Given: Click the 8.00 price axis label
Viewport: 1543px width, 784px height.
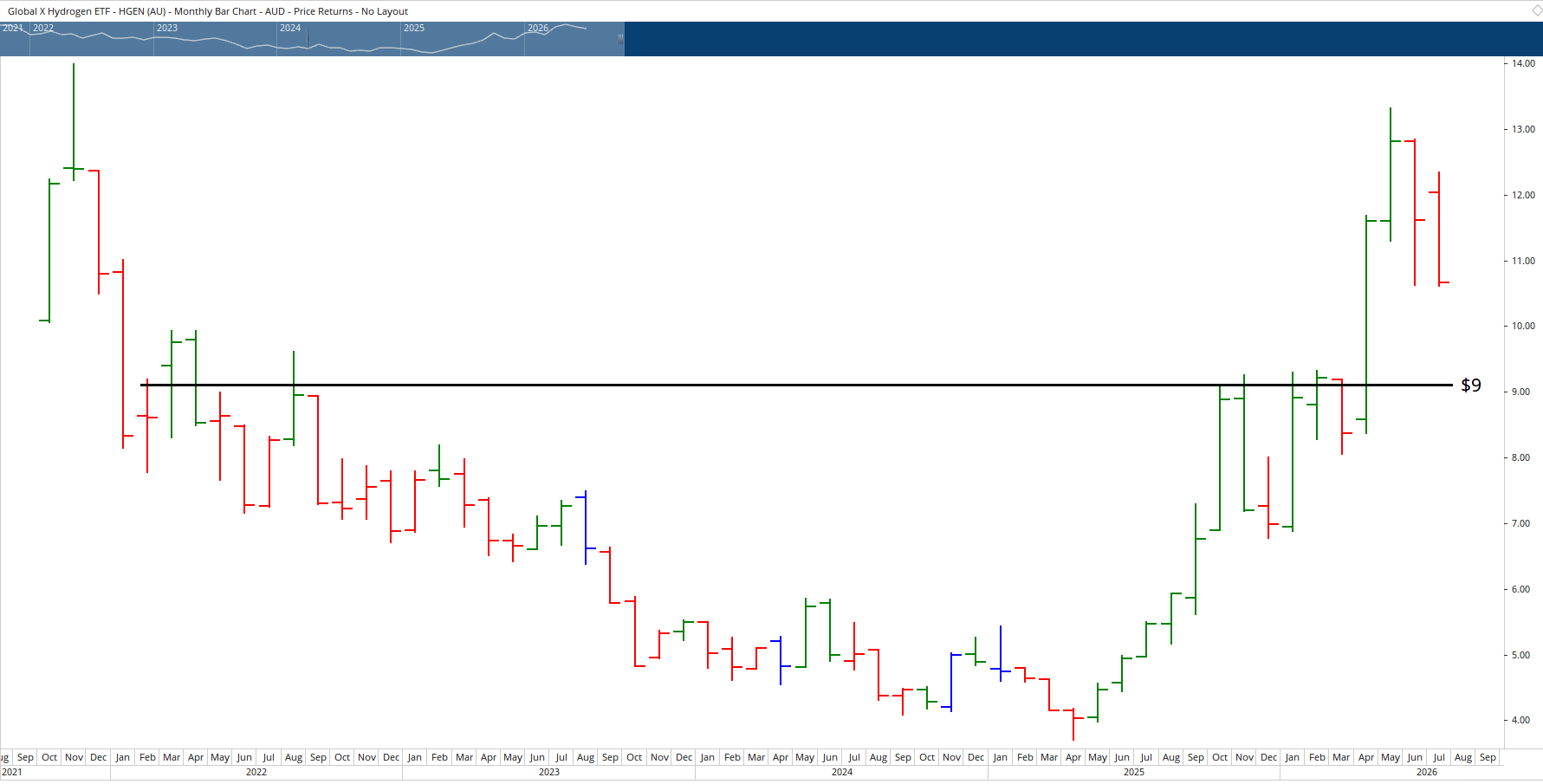Looking at the screenshot, I should [1520, 457].
